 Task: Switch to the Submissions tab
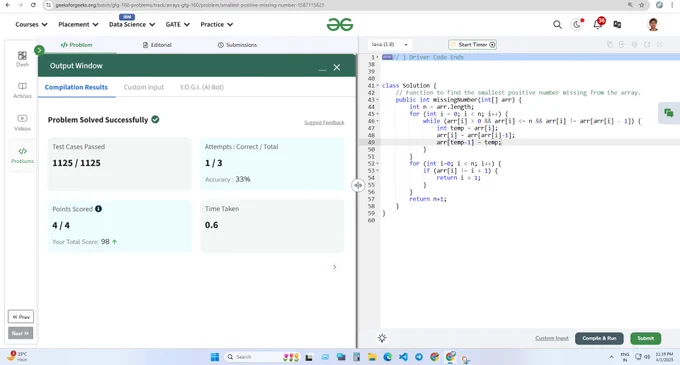(237, 45)
